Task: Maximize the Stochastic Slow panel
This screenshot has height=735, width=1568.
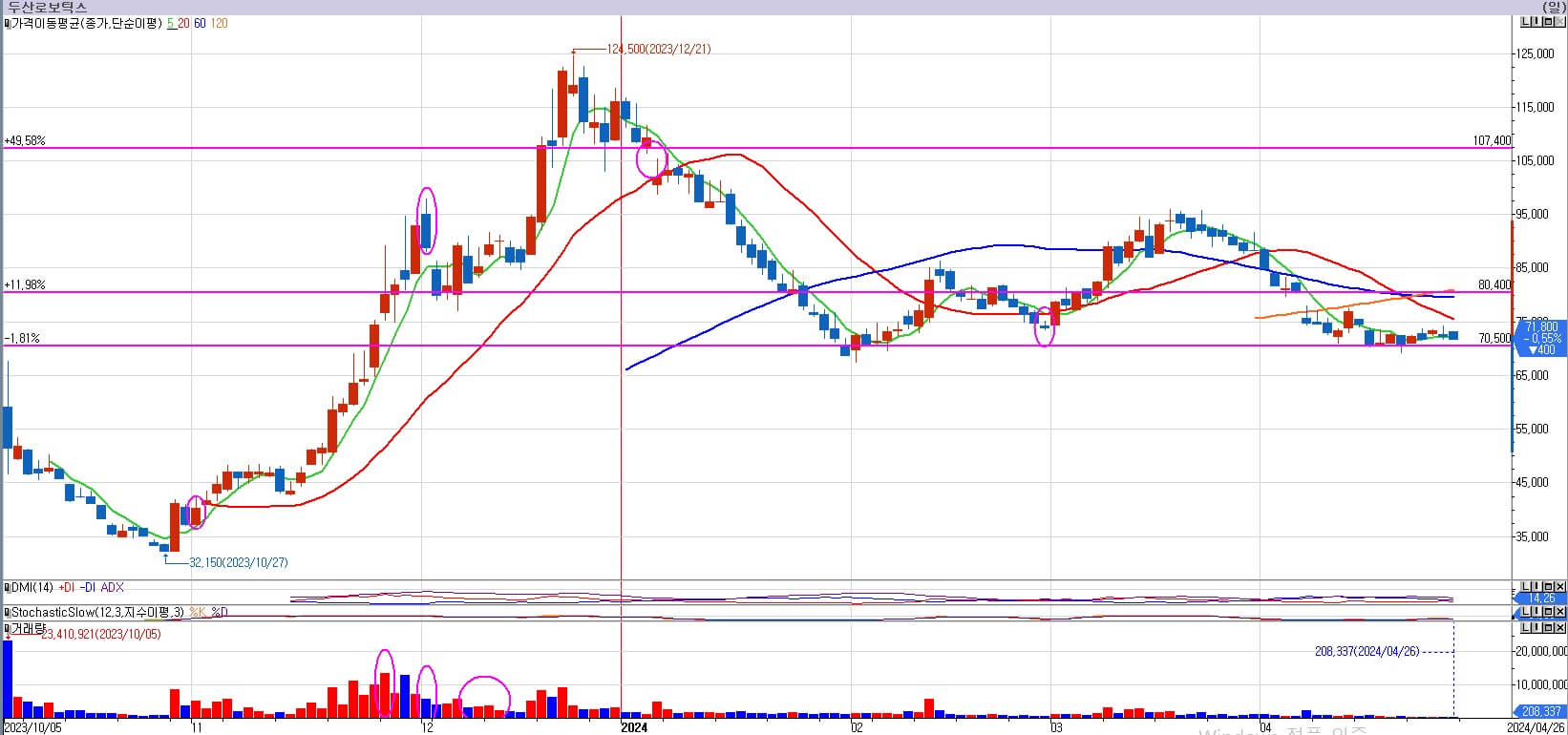Action: point(1548,611)
